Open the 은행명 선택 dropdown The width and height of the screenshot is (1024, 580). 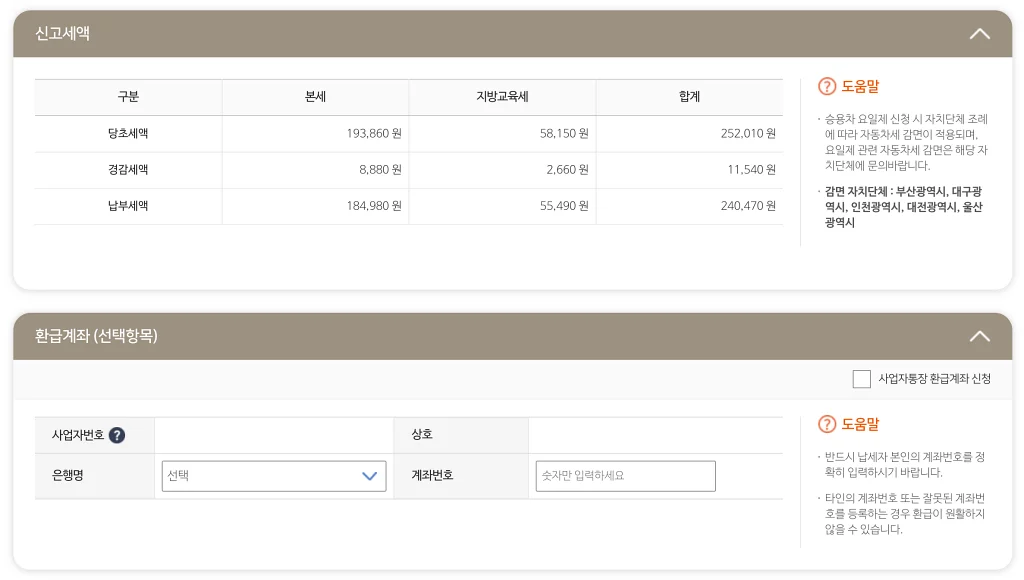tap(274, 476)
